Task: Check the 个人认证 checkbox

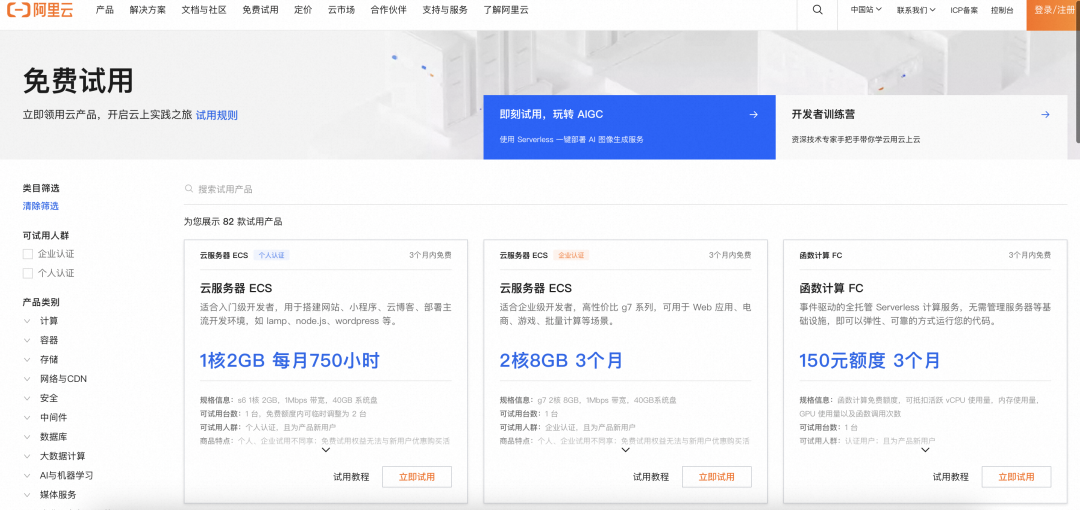Action: pos(28,273)
